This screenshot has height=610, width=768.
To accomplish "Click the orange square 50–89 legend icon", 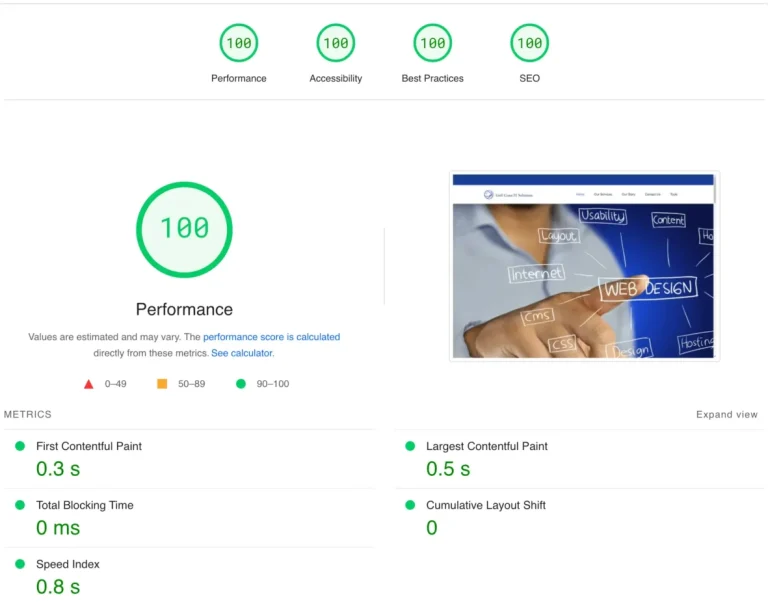I will point(162,384).
